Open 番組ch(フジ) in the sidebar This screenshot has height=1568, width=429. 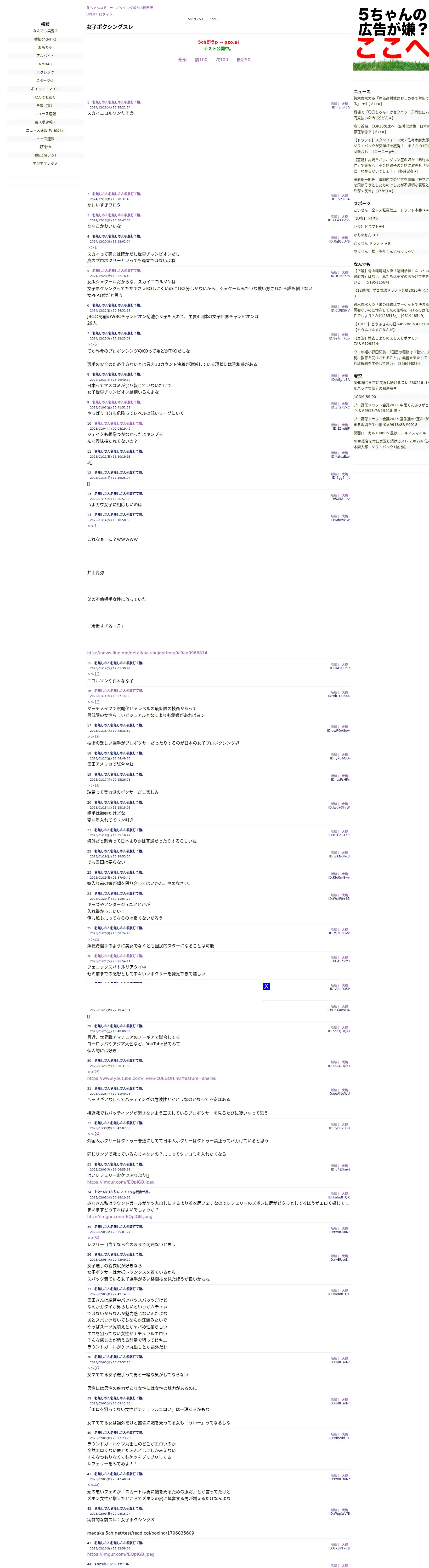(45, 155)
